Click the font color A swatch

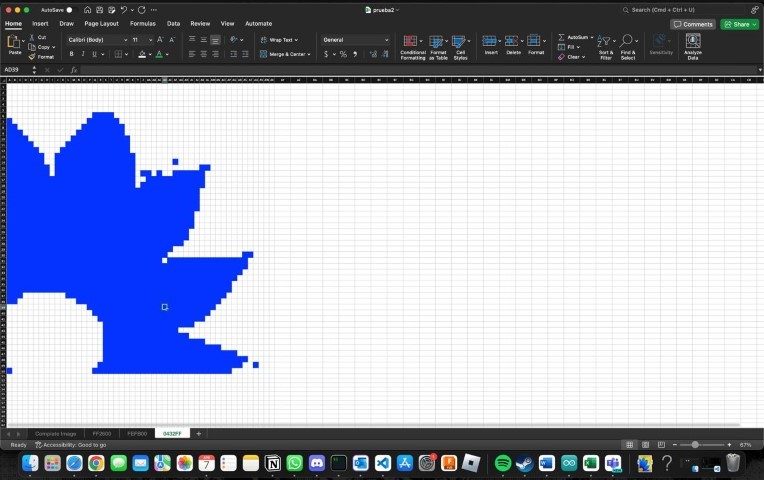pos(159,54)
